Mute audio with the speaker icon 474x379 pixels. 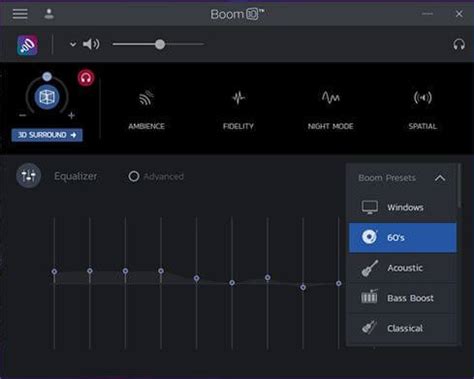91,44
